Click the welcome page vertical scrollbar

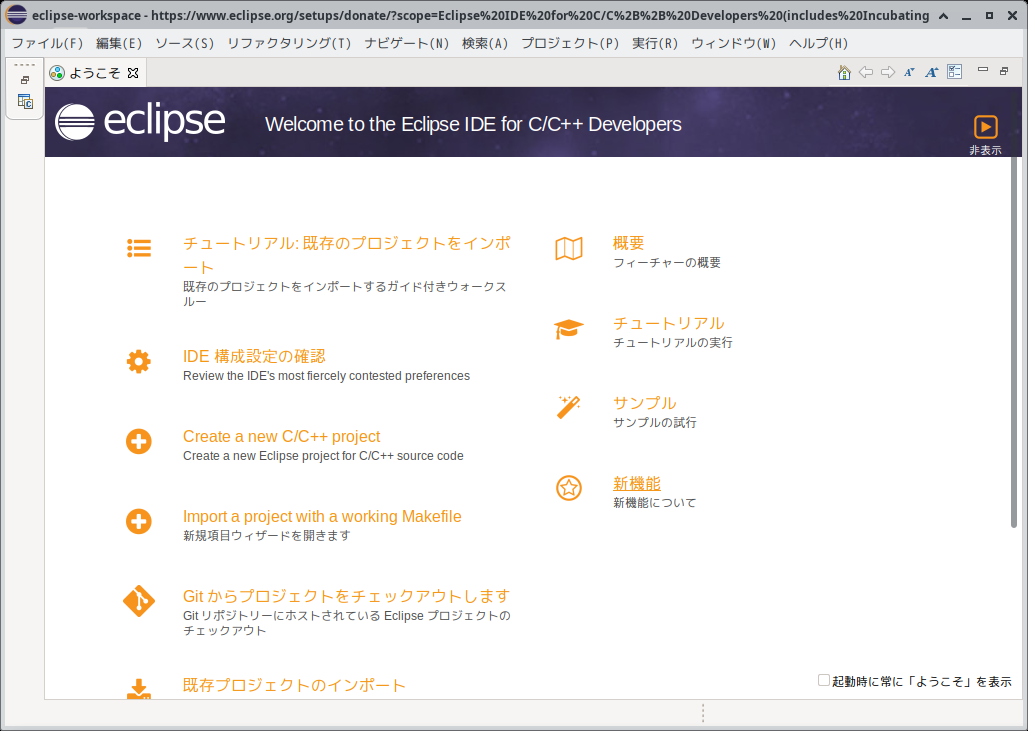tap(1014, 341)
